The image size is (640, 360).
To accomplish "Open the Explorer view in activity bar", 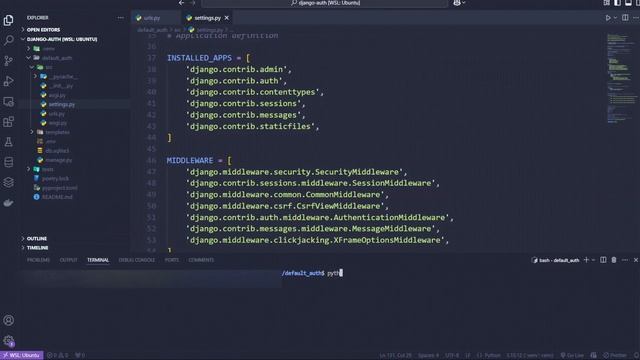I will (8, 20).
